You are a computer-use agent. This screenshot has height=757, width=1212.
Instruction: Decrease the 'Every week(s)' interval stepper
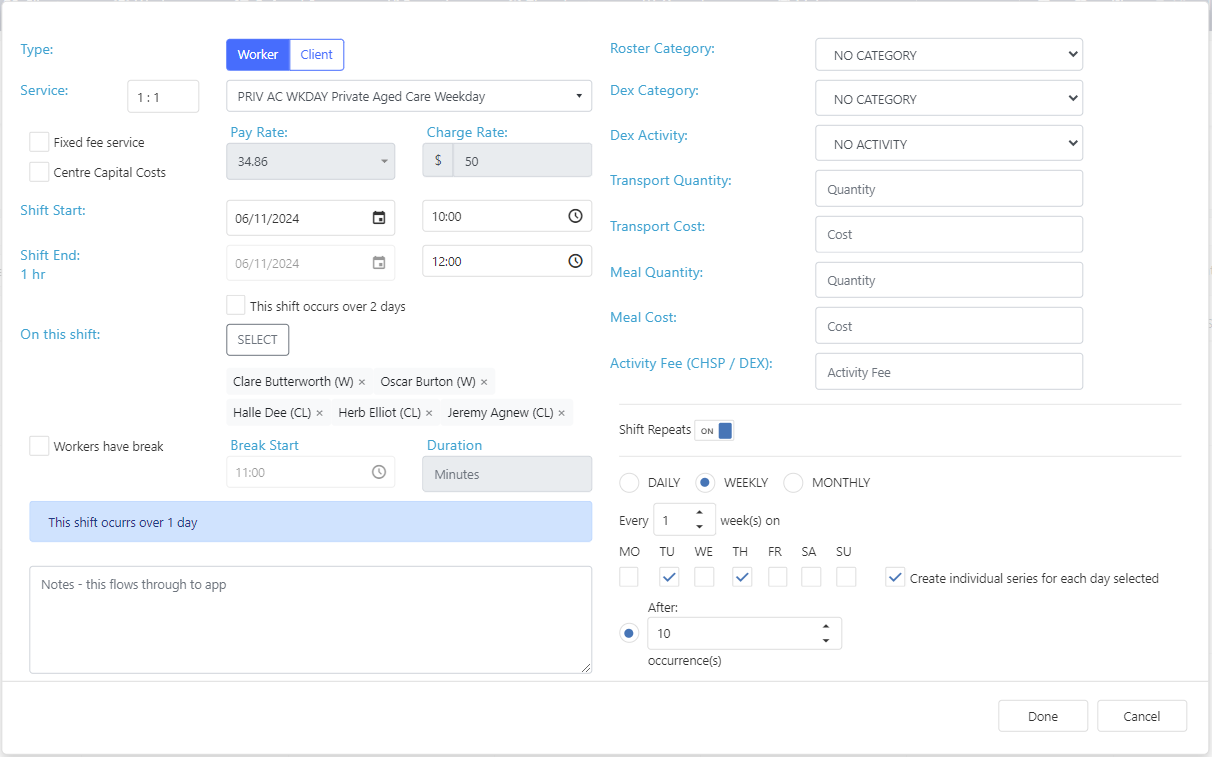(699, 526)
